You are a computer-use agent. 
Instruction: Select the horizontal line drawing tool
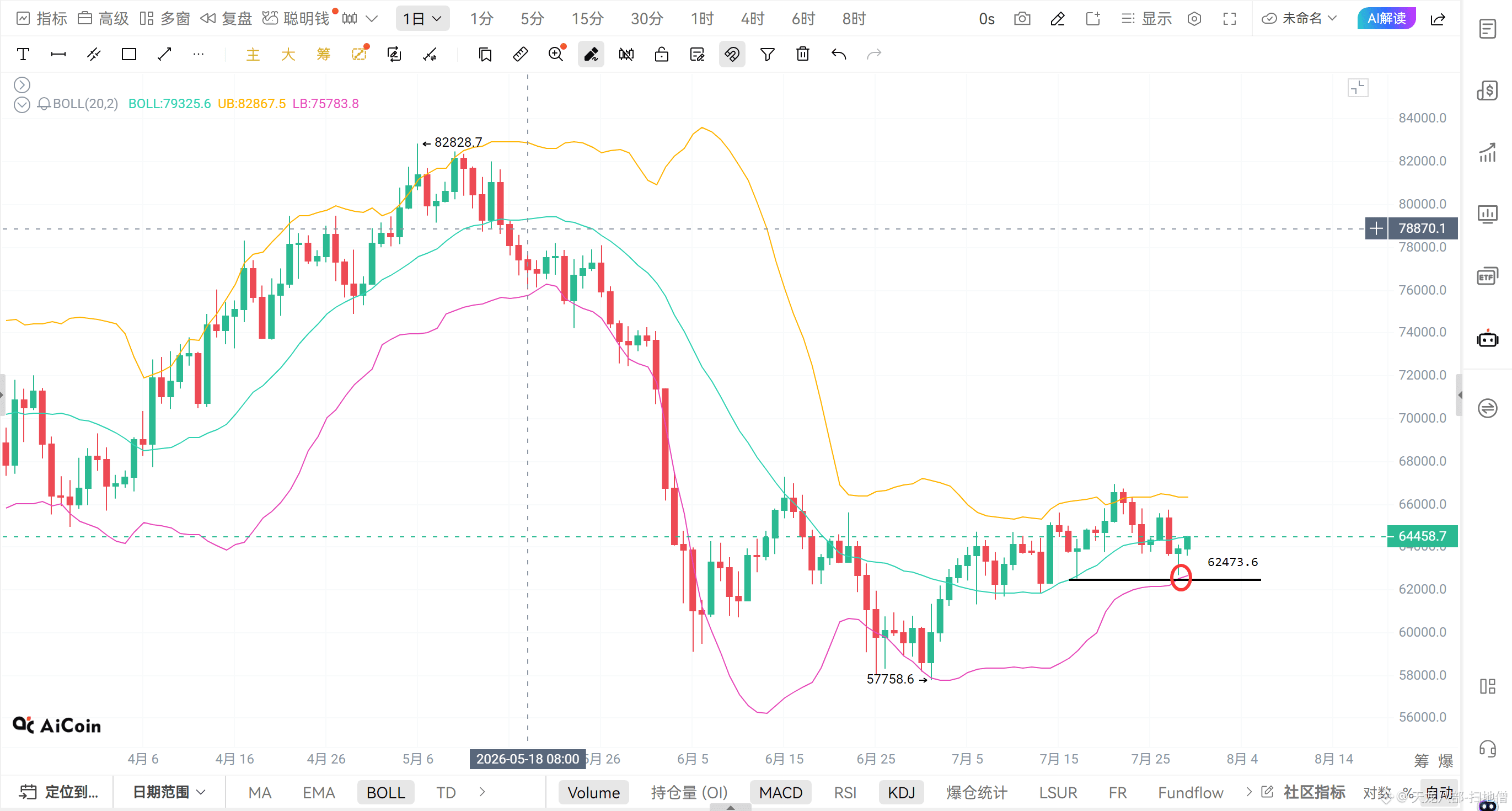tap(58, 55)
